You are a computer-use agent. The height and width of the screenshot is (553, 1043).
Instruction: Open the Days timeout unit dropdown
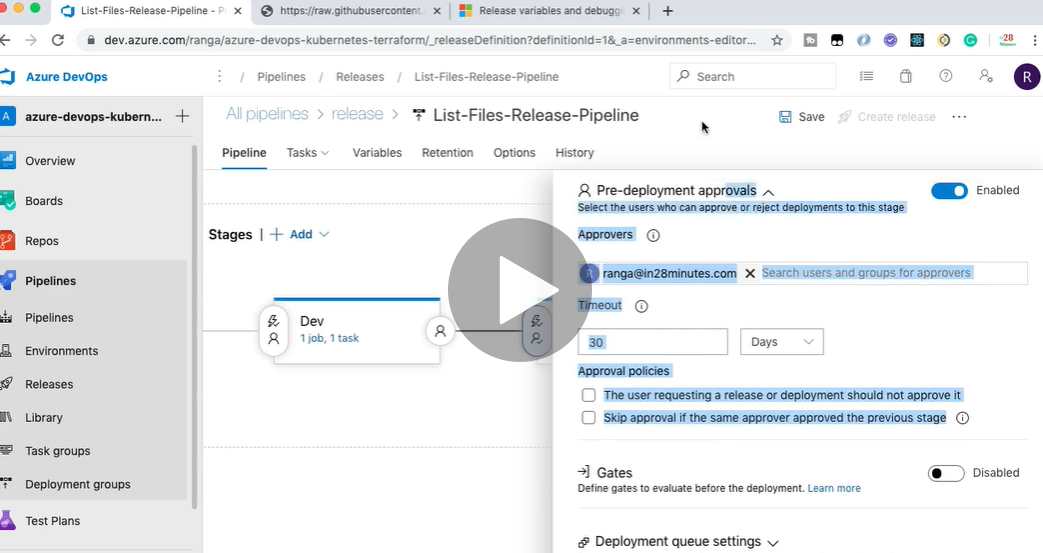coord(782,341)
